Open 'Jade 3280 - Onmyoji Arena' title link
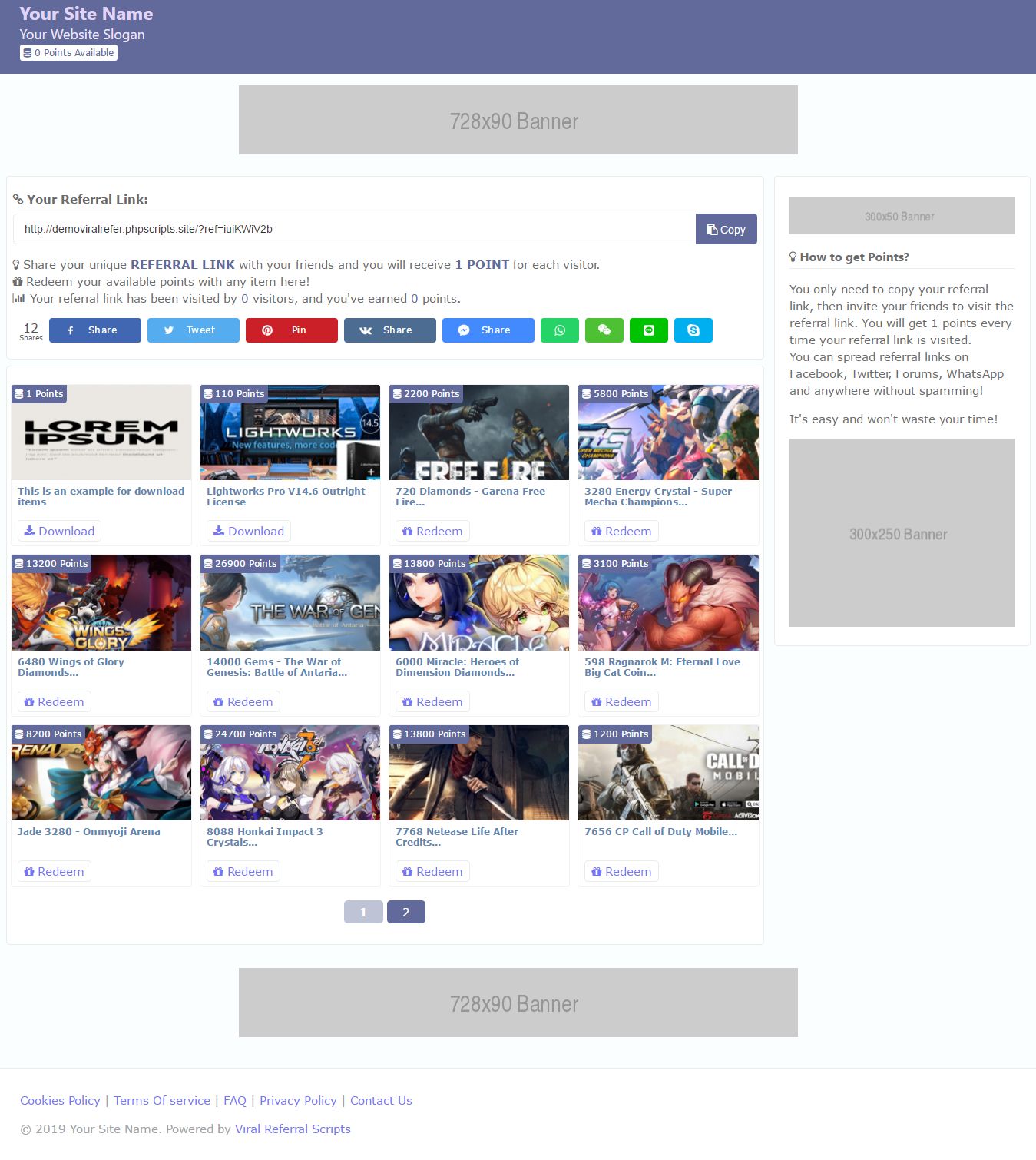Screen dimensions: 1036x1160 [x=89, y=831]
